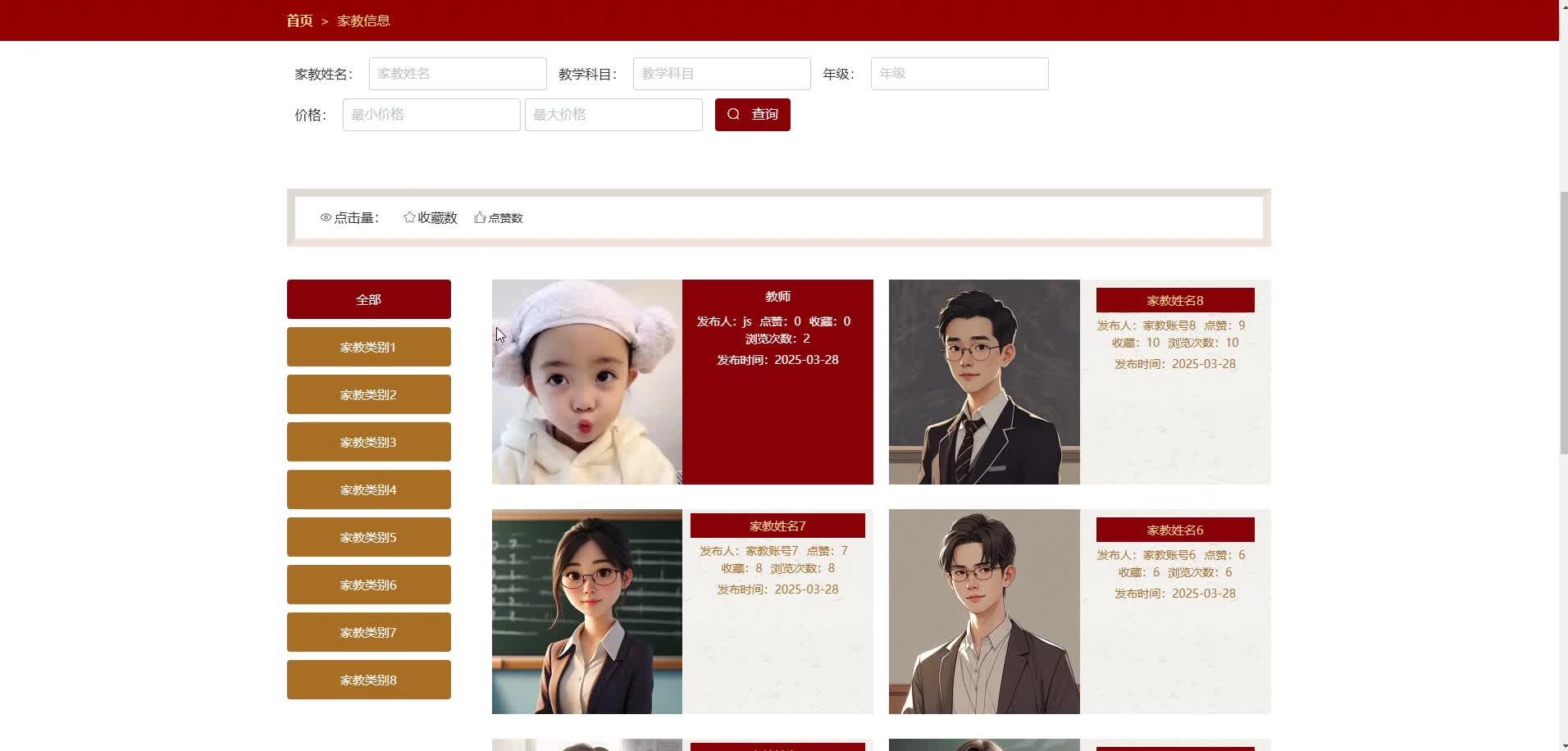Click the magnifier icon in the 查询 button
1568x751 pixels.
tap(733, 114)
